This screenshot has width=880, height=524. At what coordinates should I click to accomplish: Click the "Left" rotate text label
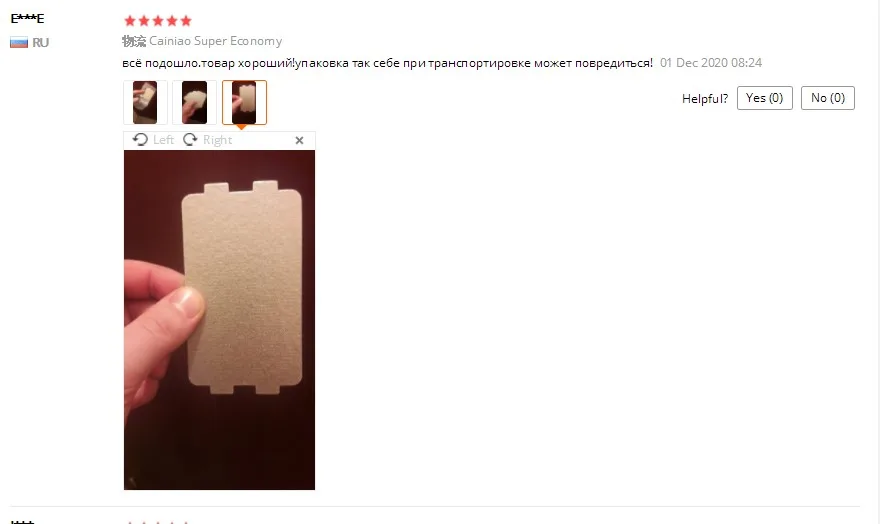pos(163,140)
